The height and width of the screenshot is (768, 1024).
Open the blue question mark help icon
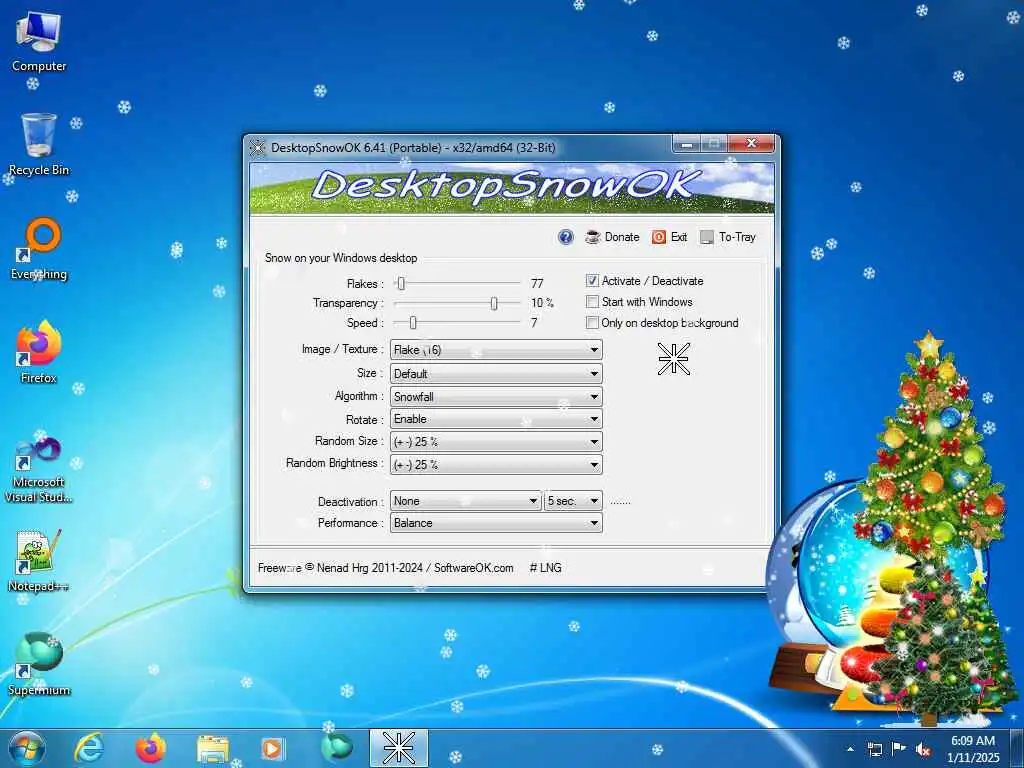pos(566,237)
